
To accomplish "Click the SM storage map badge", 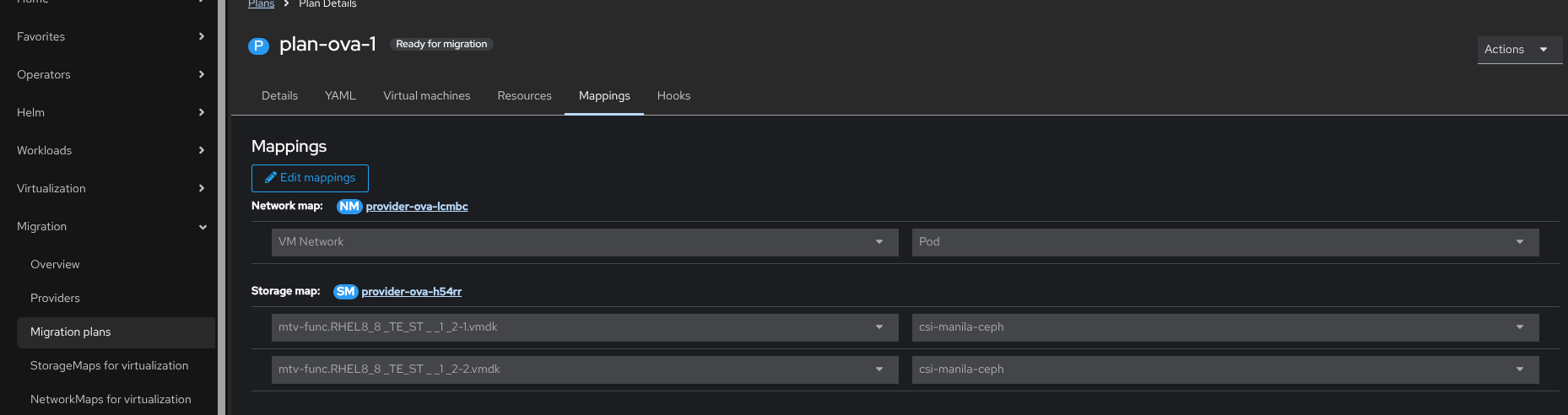I will [x=345, y=292].
